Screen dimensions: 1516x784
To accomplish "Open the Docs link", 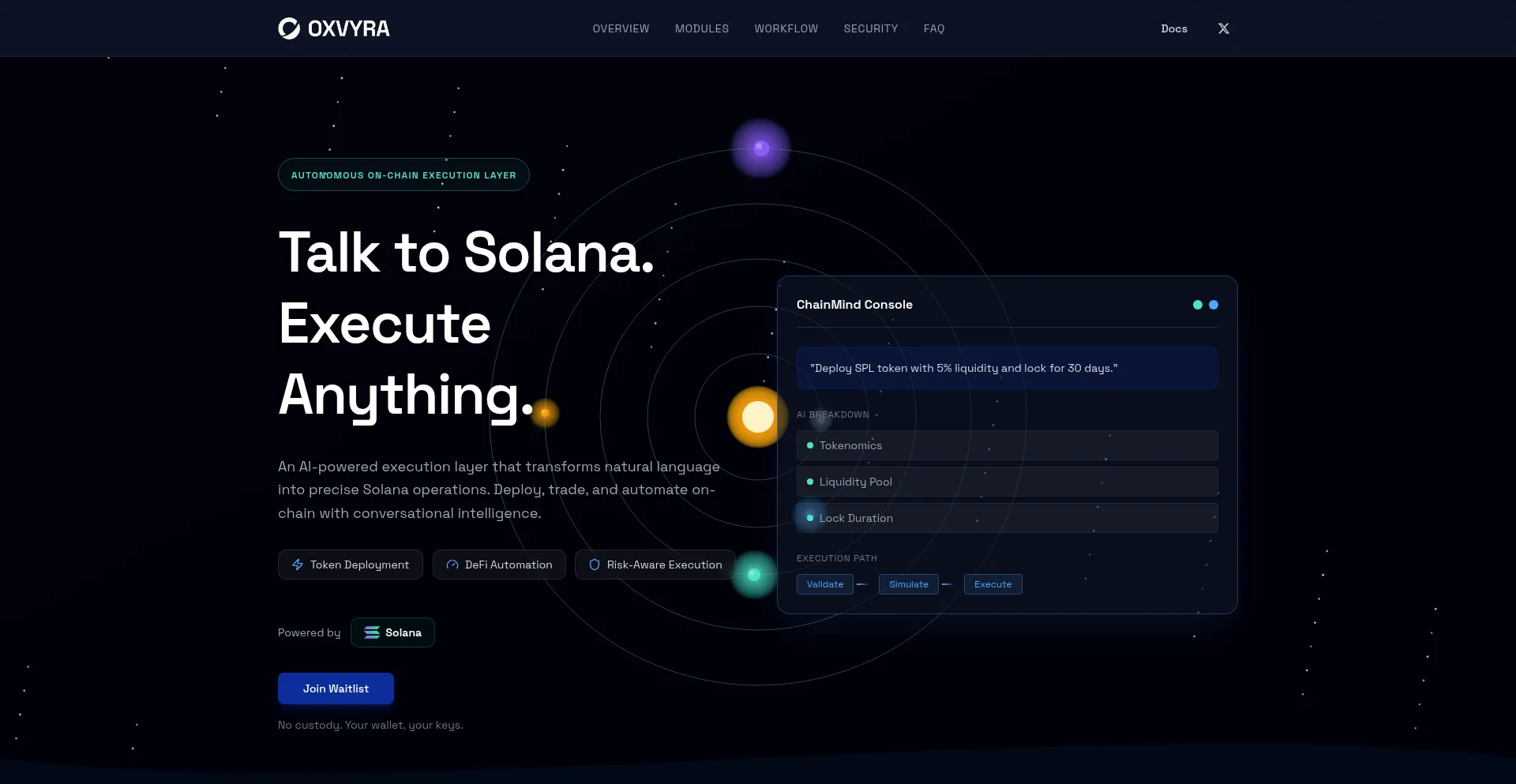I will [1173, 28].
